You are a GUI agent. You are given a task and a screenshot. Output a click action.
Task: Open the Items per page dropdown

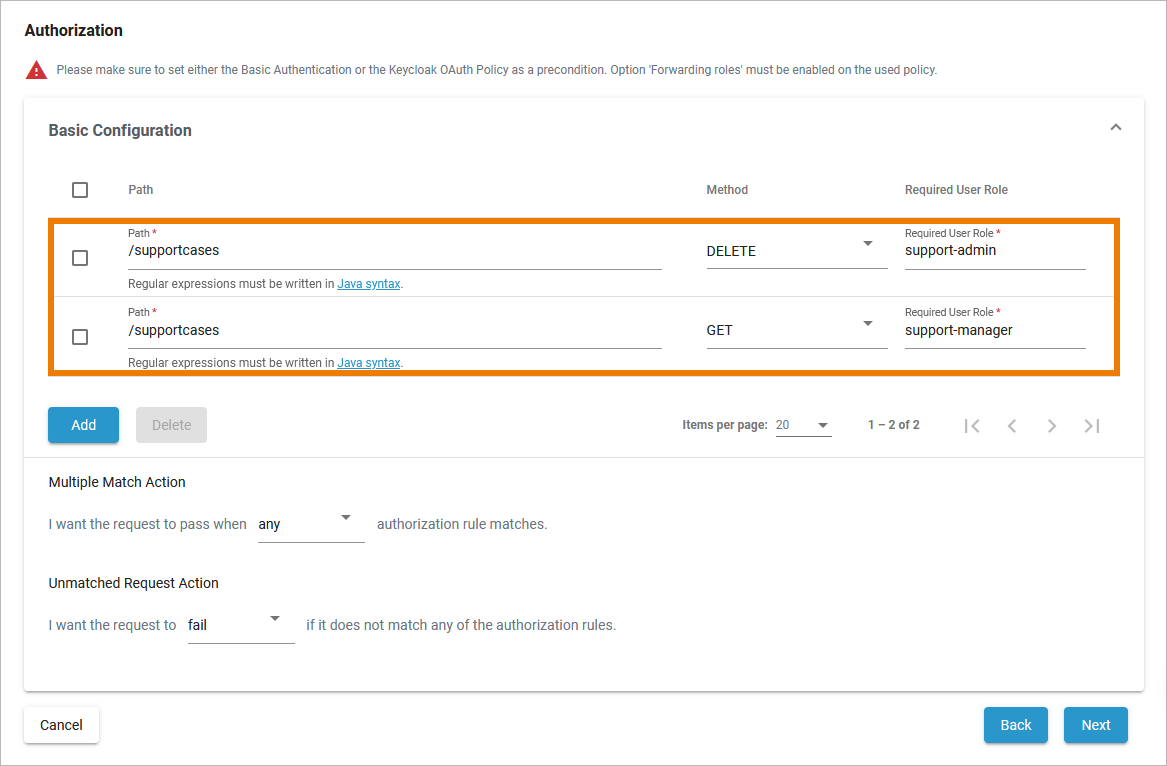[x=803, y=424]
